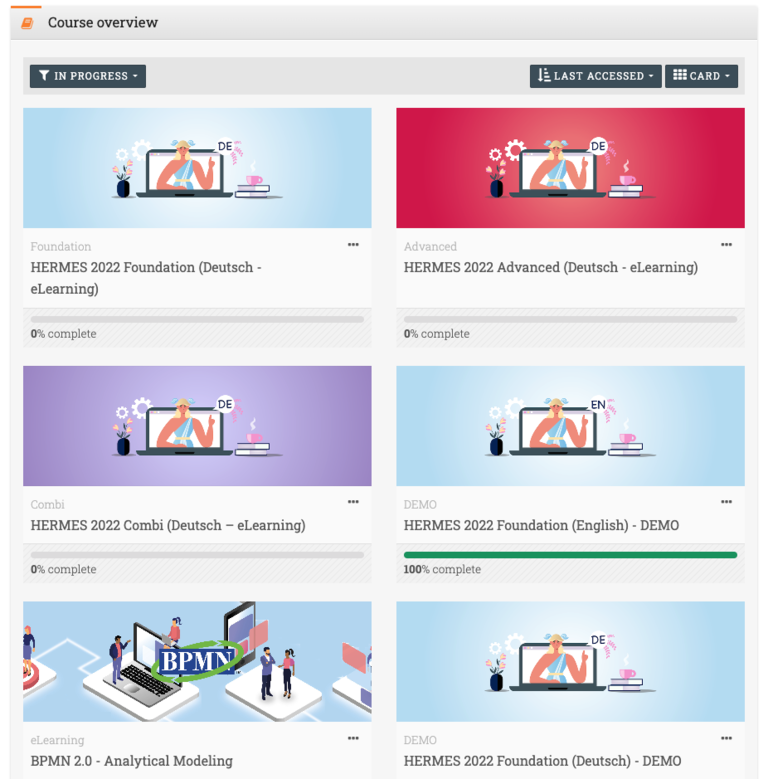Click '0% complete' under the Advanced course
The height and width of the screenshot is (779, 768).
tap(436, 334)
